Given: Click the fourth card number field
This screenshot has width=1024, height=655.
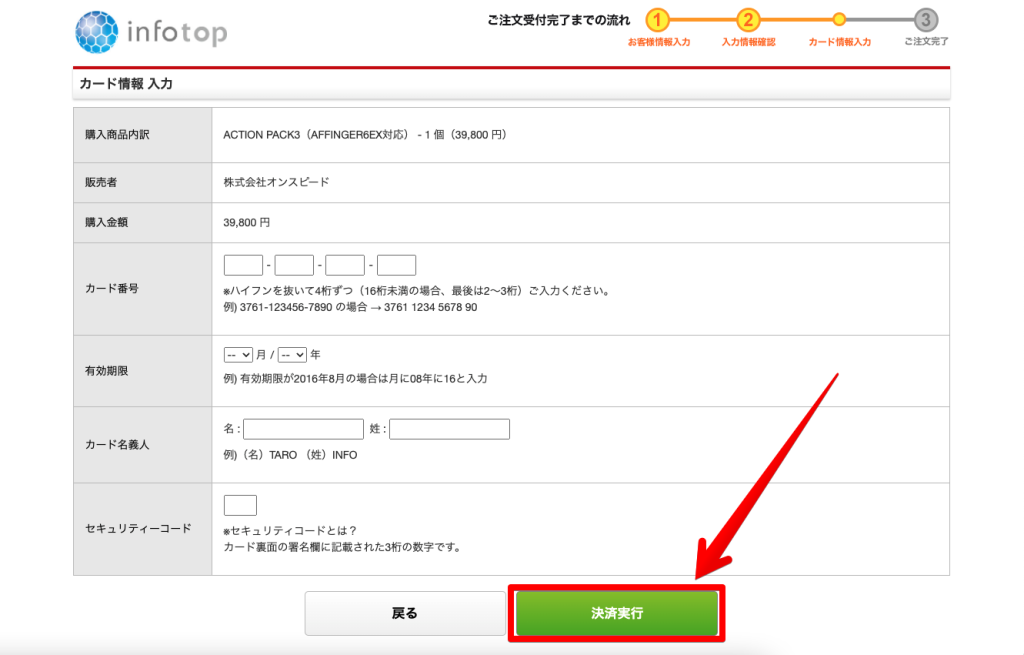Looking at the screenshot, I should [x=396, y=265].
